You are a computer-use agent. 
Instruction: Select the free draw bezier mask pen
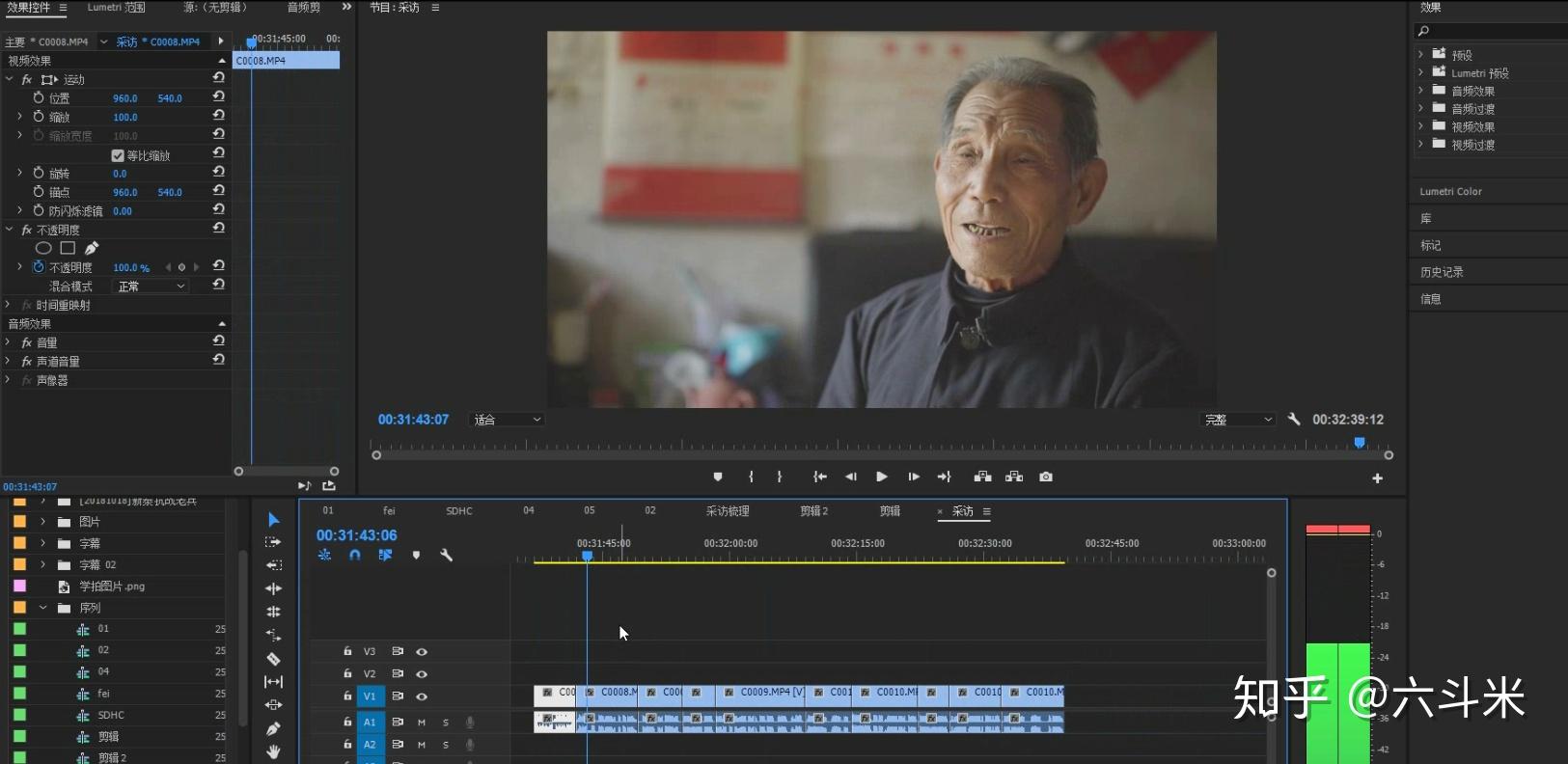tap(92, 248)
